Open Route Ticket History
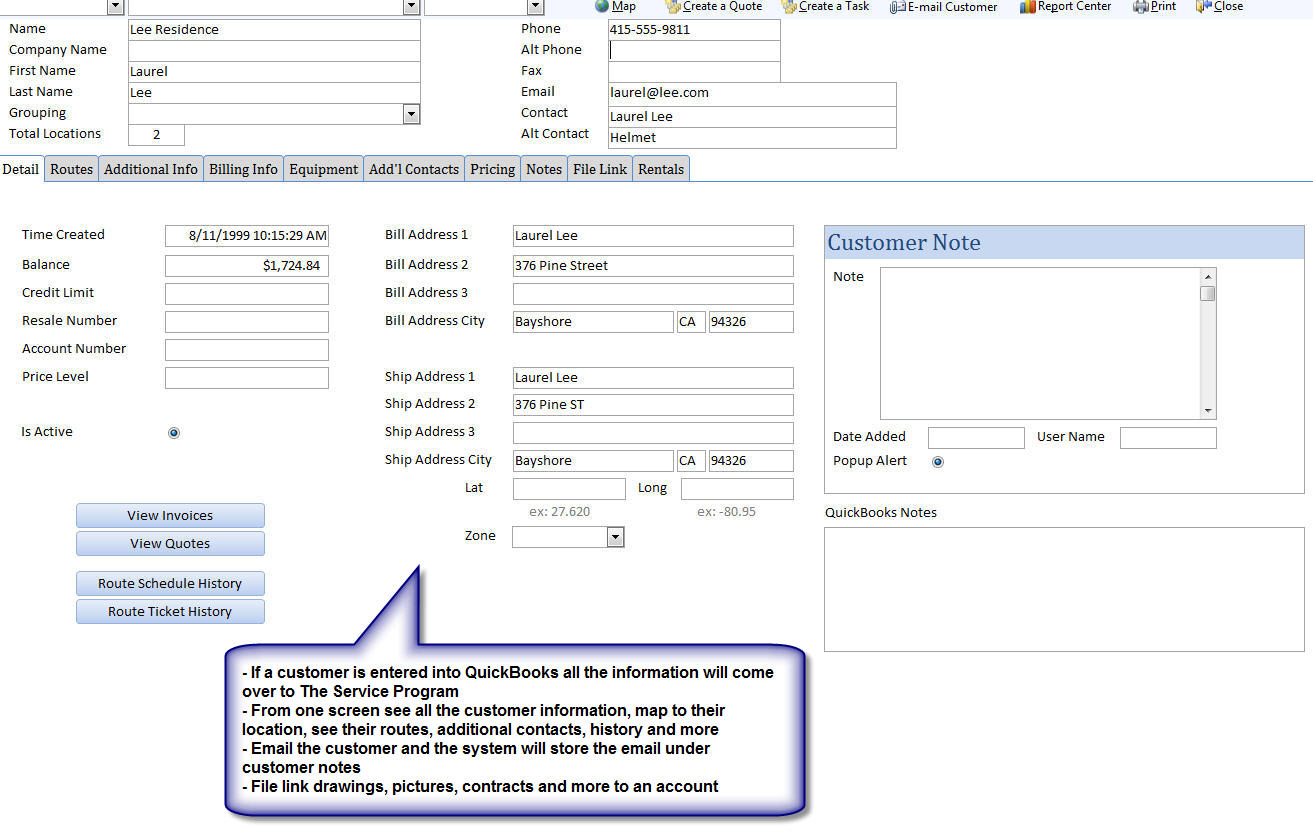Image resolution: width=1313 pixels, height=837 pixels. tap(170, 612)
